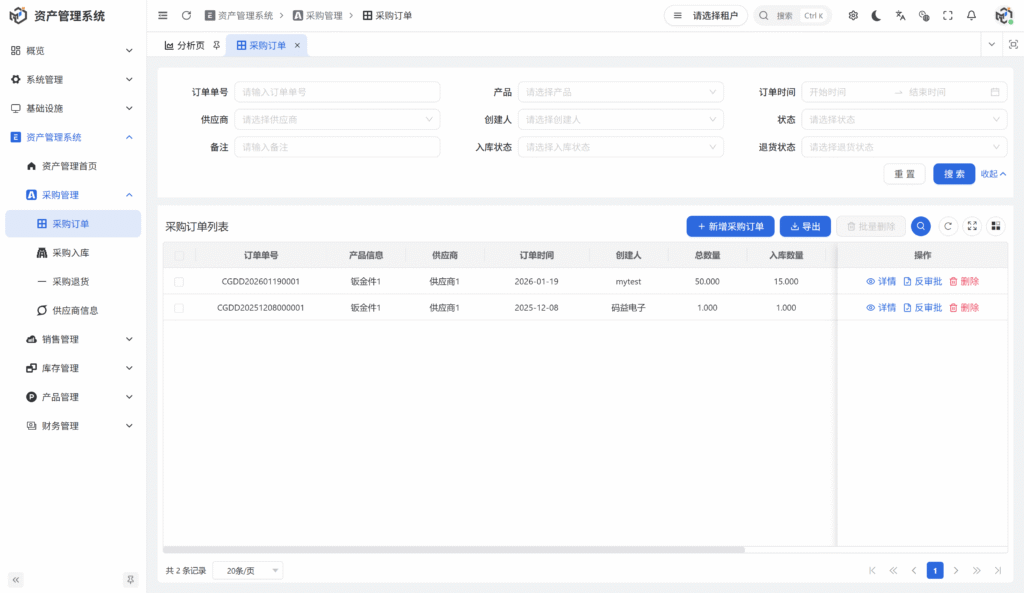Click the blue search icon above the table
Screen dimensions: 1024x593
[920, 226]
